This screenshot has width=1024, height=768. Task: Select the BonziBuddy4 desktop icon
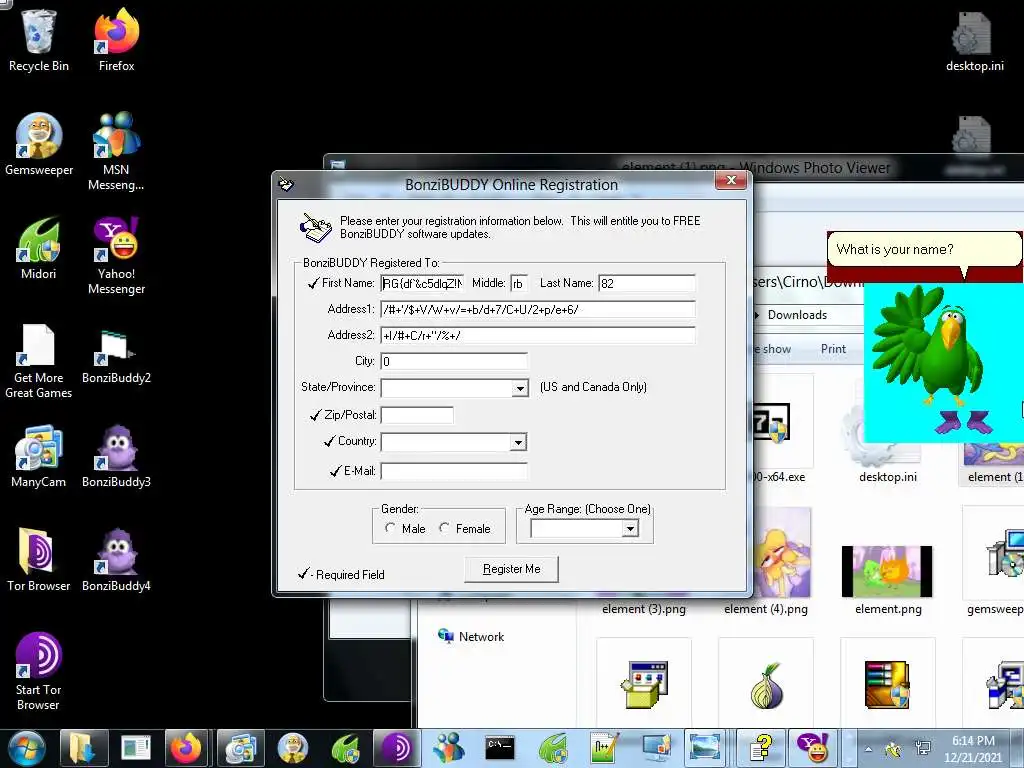tap(116, 560)
